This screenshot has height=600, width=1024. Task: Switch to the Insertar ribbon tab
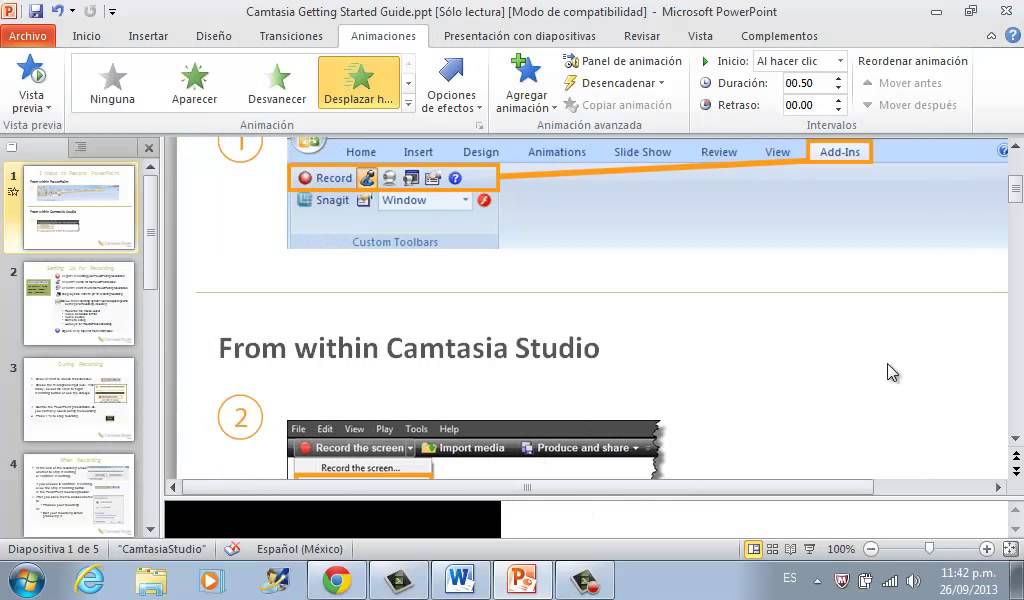tap(148, 36)
